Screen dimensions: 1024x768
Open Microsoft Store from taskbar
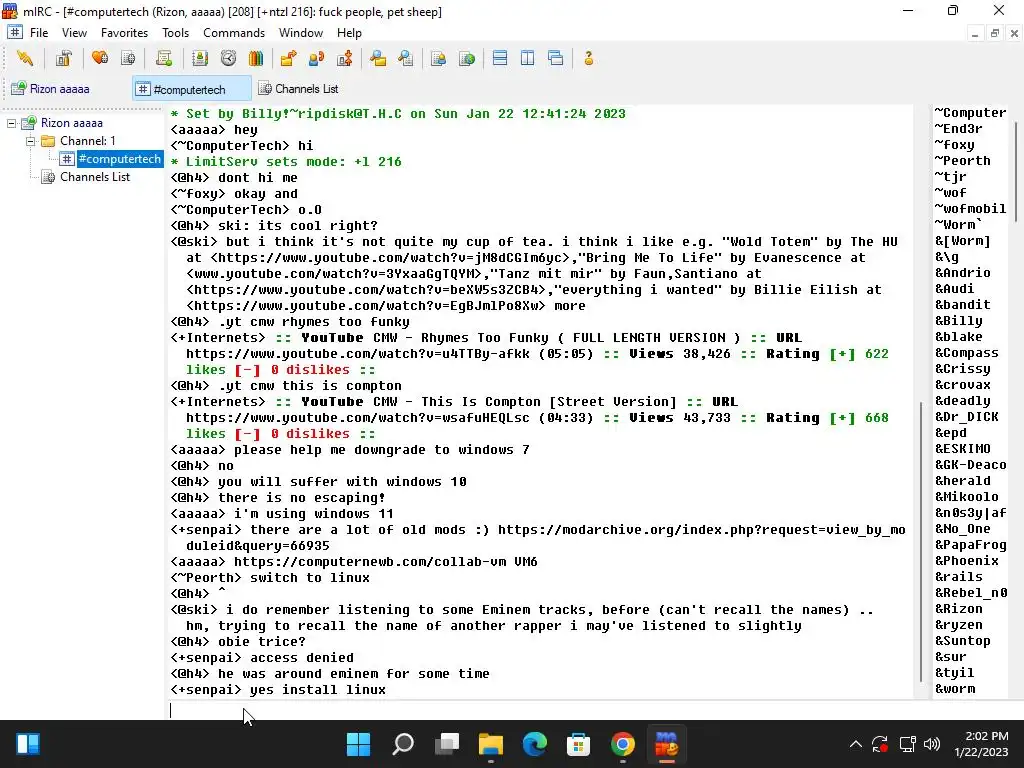(x=579, y=744)
